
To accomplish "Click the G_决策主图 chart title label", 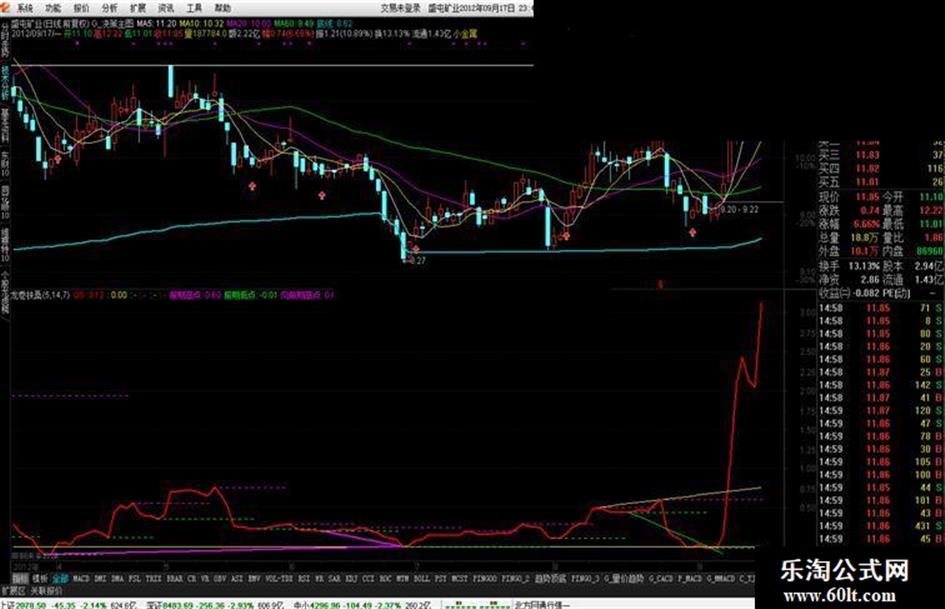I will point(112,24).
